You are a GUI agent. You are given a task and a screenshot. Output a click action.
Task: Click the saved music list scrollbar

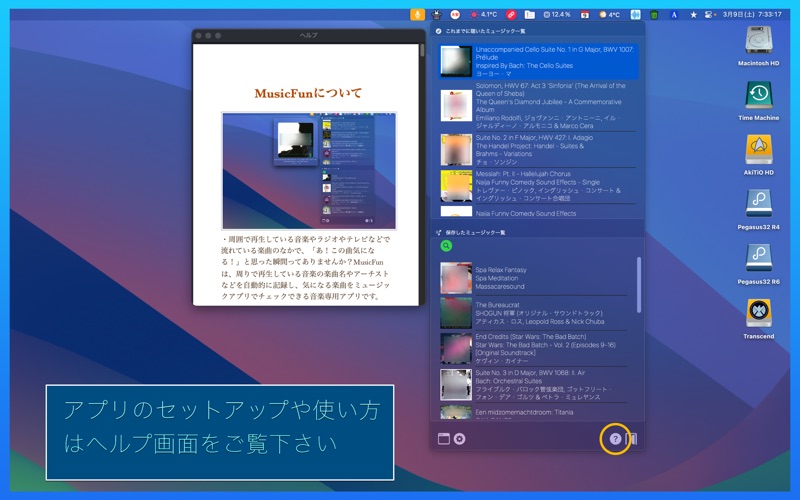[639, 284]
